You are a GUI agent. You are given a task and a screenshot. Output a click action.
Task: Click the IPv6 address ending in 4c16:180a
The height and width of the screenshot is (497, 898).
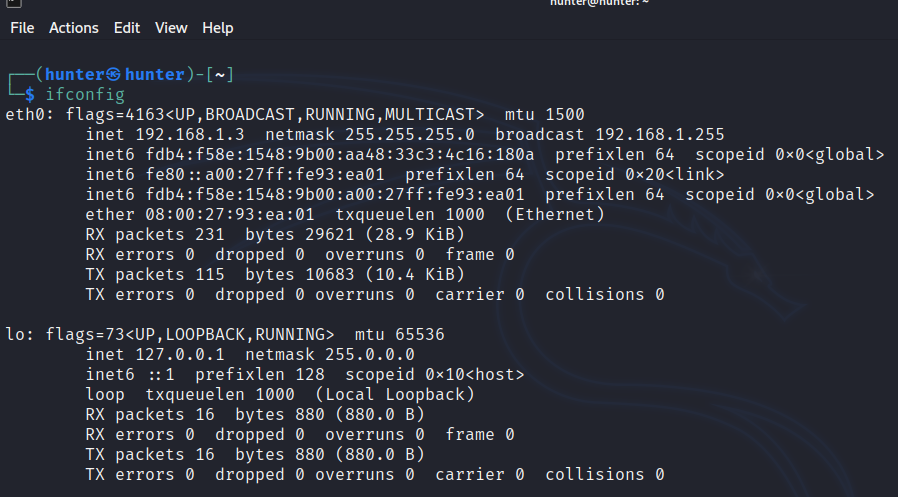pos(340,155)
